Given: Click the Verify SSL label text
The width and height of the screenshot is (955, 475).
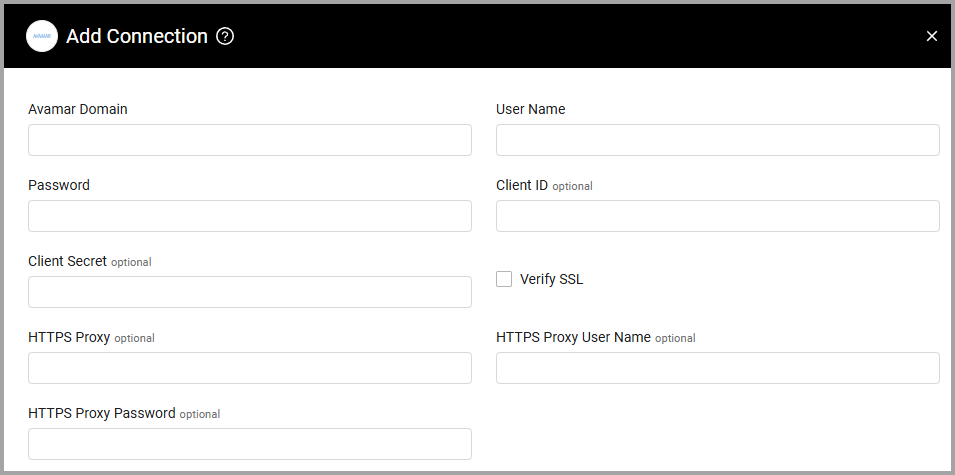Looking at the screenshot, I should (x=551, y=280).
